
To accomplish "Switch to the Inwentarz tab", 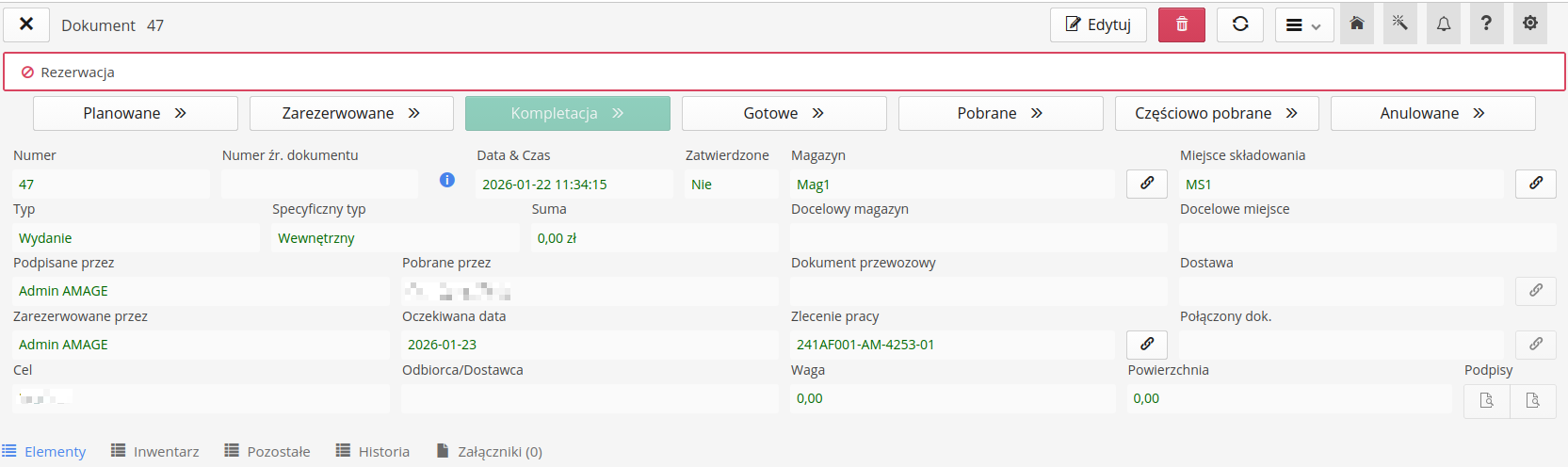I will pyautogui.click(x=155, y=452).
